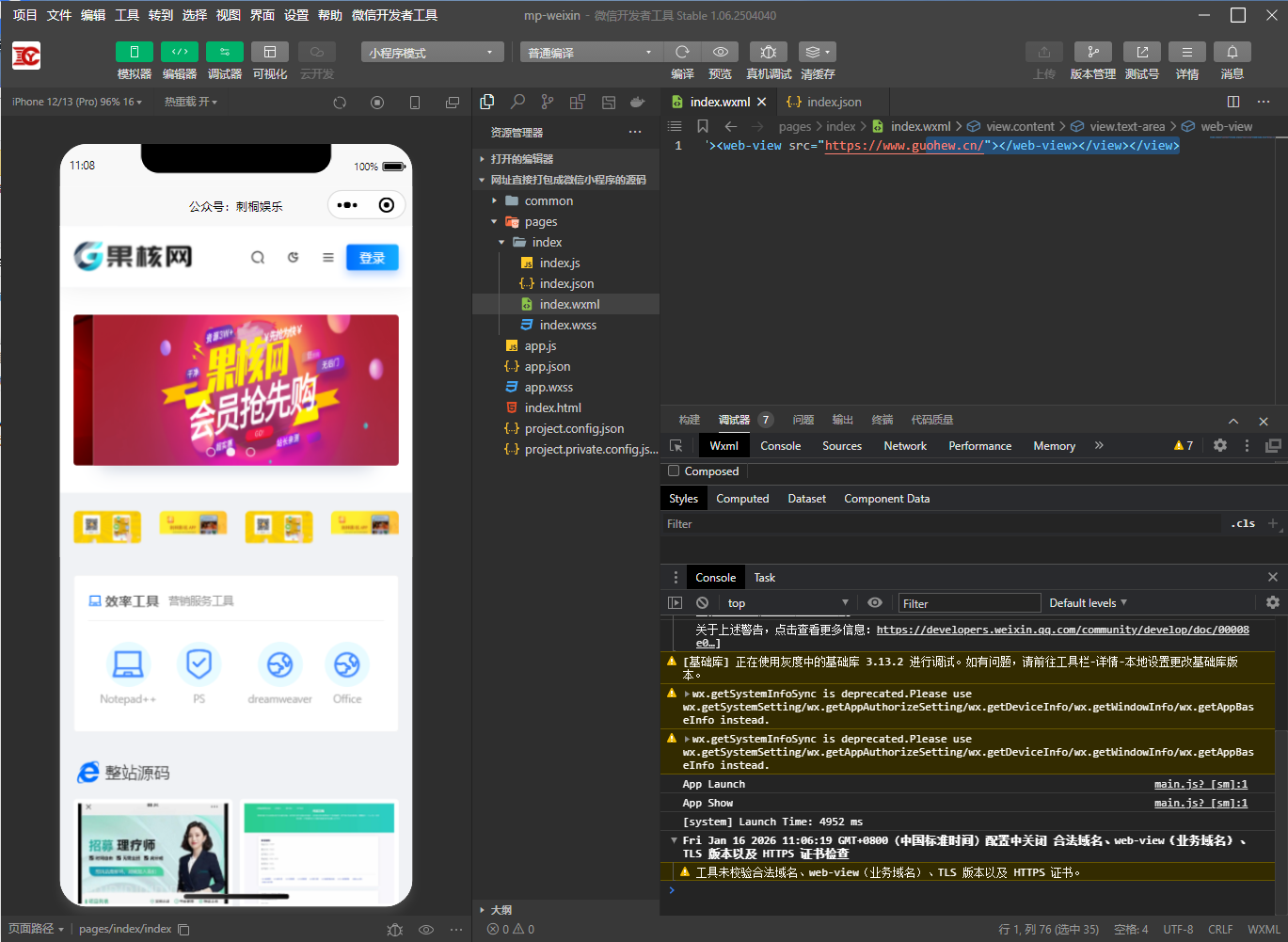Click the clear console icon
Image resolution: width=1288 pixels, height=942 pixels.
702,603
